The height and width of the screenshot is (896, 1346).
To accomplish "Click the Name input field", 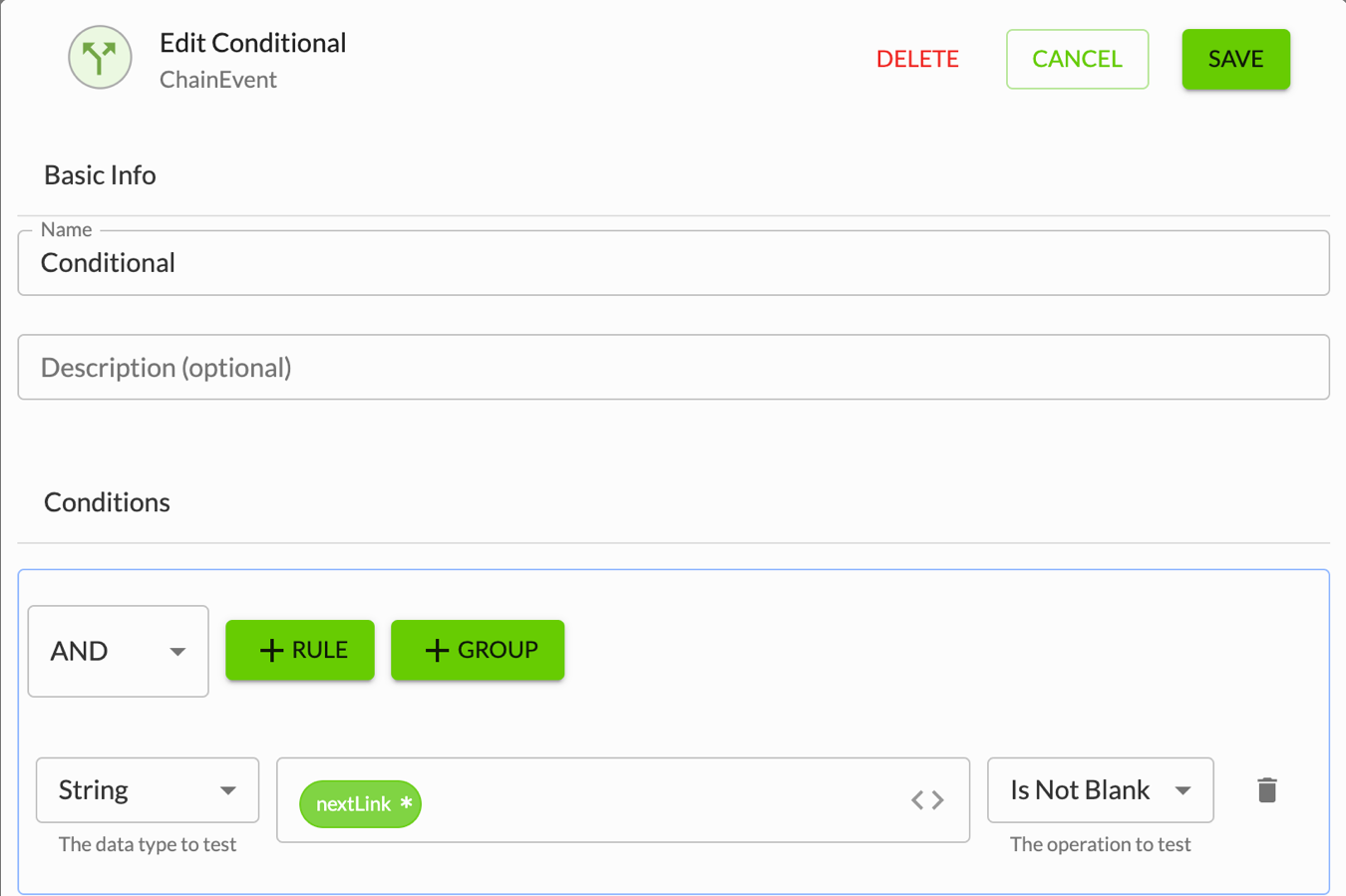I will pos(674,263).
